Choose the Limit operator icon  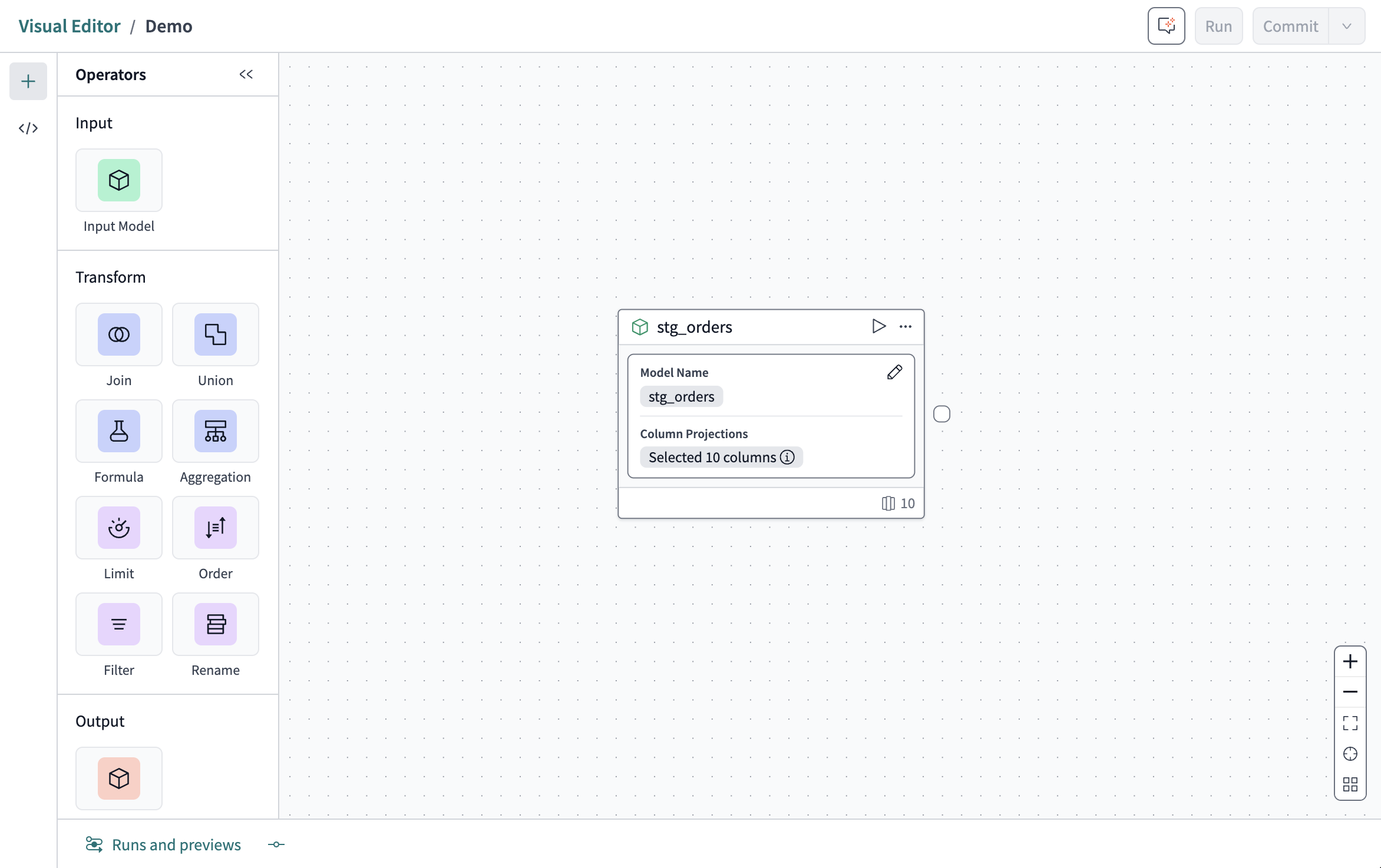click(118, 528)
